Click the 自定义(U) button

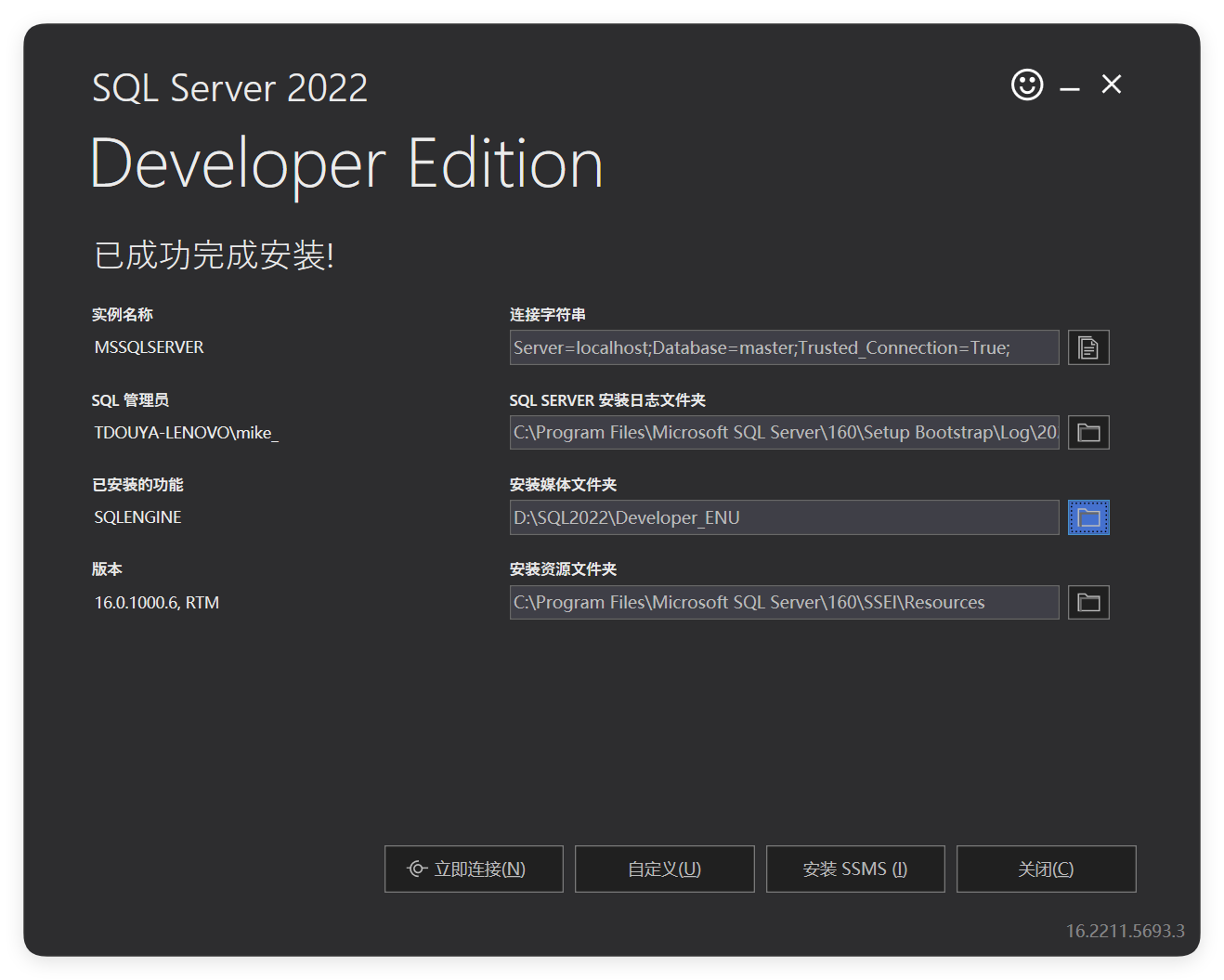tap(665, 869)
